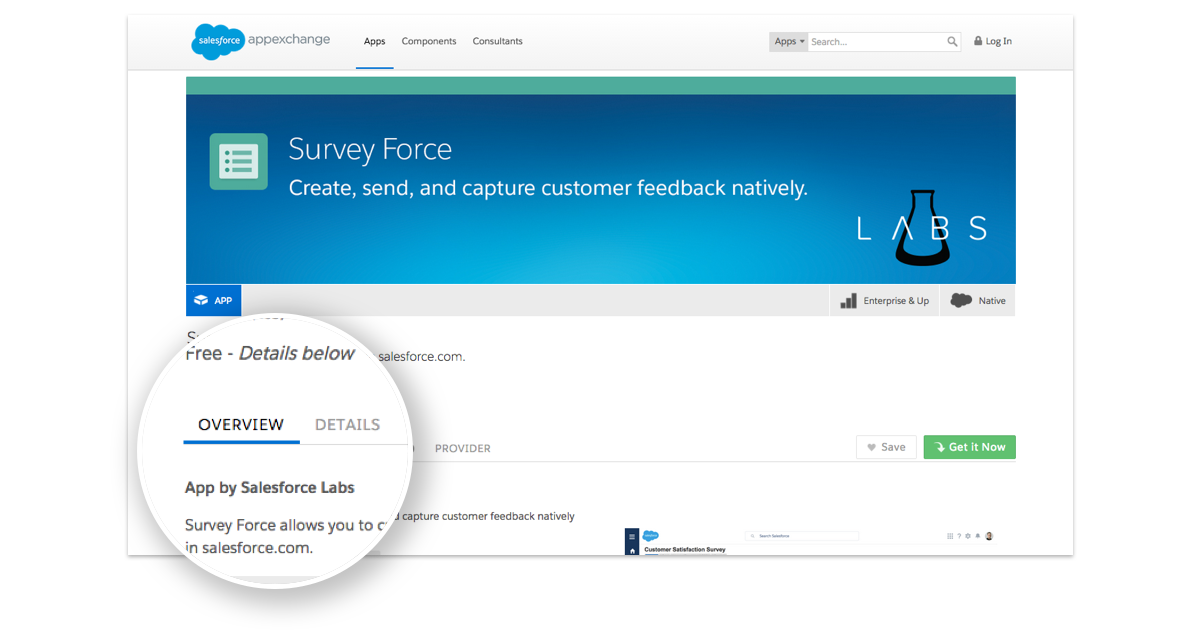Click the Enterprise & Up edition badge
The height and width of the screenshot is (640, 1200).
[885, 301]
